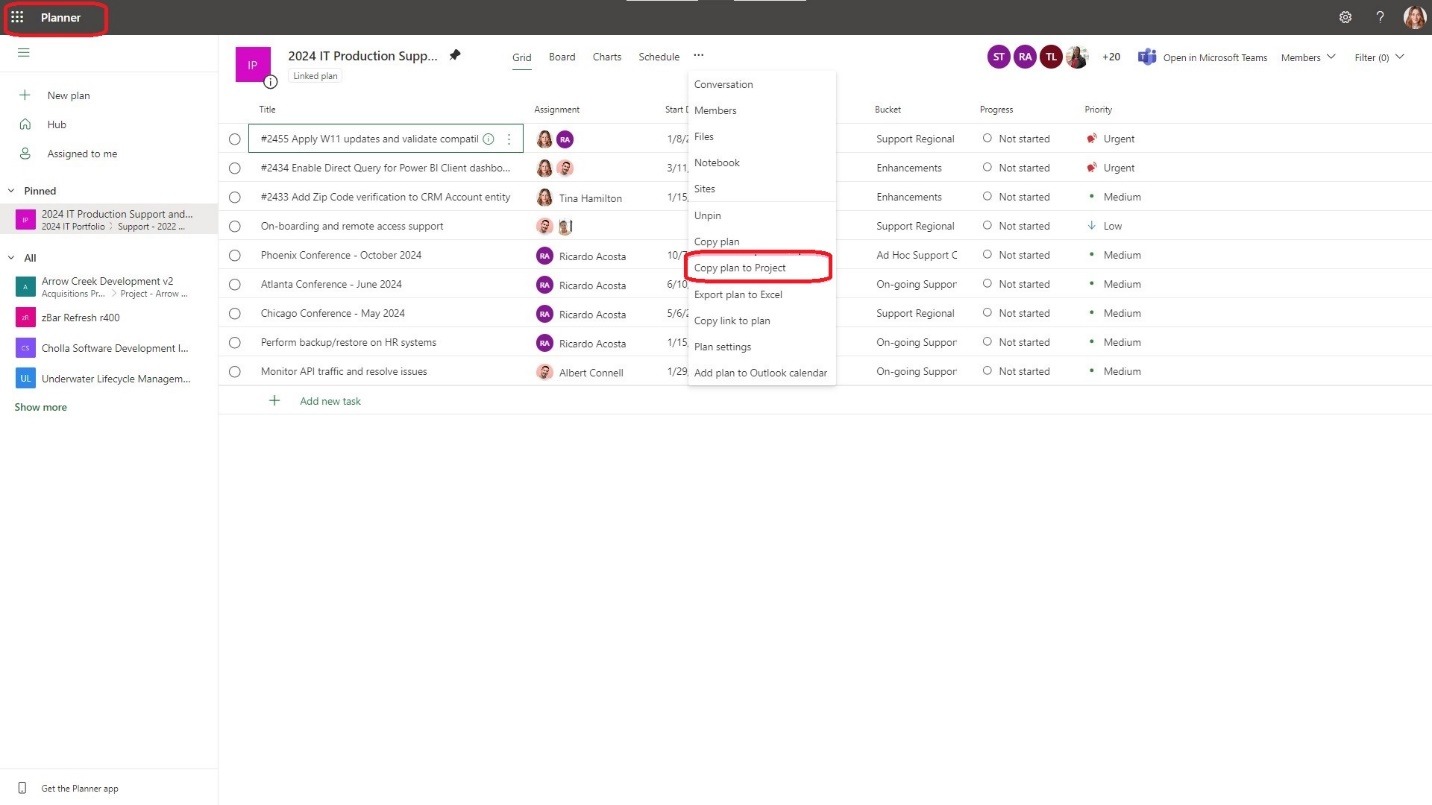The width and height of the screenshot is (1432, 805).
Task: Click the ST member avatar
Action: click(x=998, y=57)
